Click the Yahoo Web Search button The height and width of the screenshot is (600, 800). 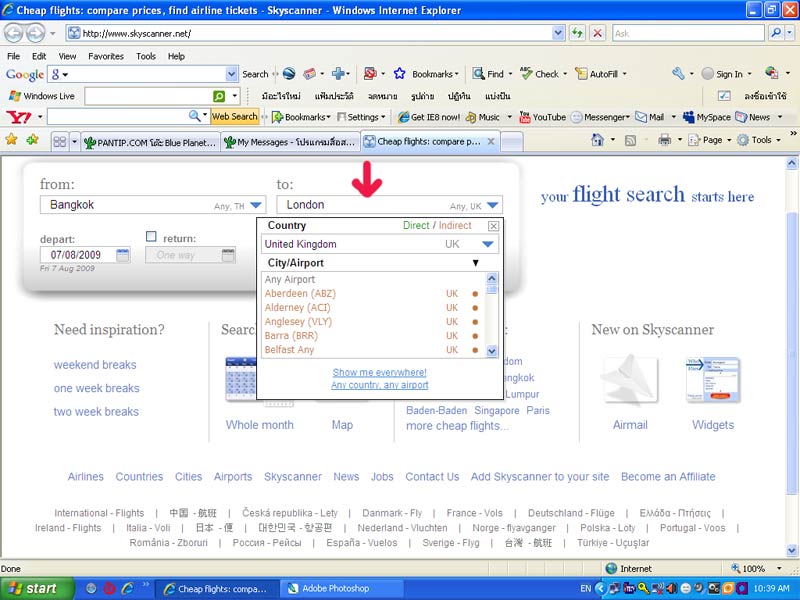pyautogui.click(x=234, y=117)
